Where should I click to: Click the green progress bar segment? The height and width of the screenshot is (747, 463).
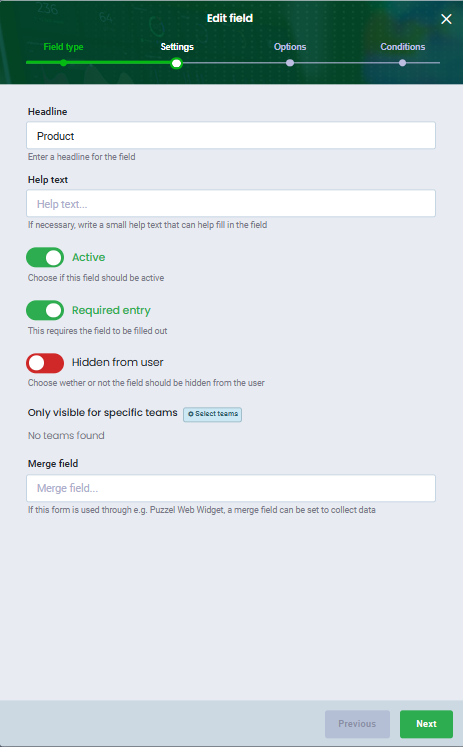(101, 63)
